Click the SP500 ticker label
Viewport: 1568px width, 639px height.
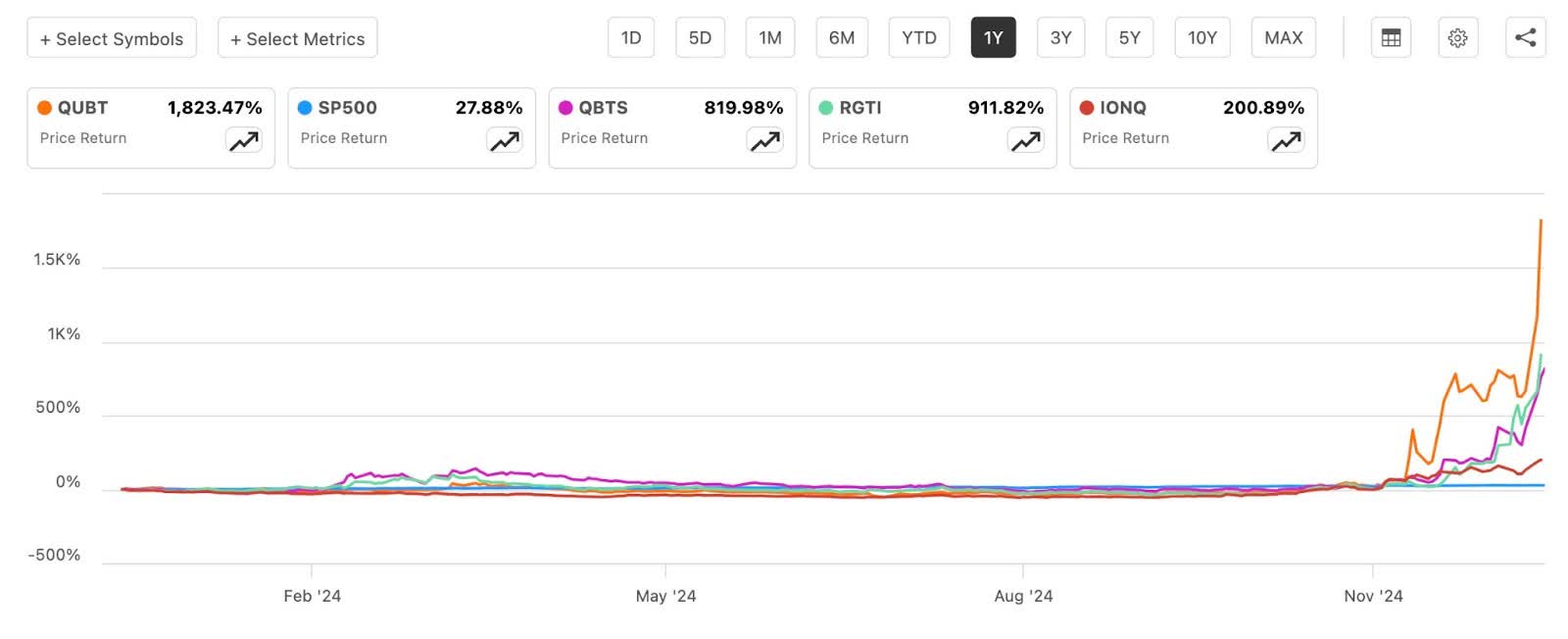coord(347,108)
